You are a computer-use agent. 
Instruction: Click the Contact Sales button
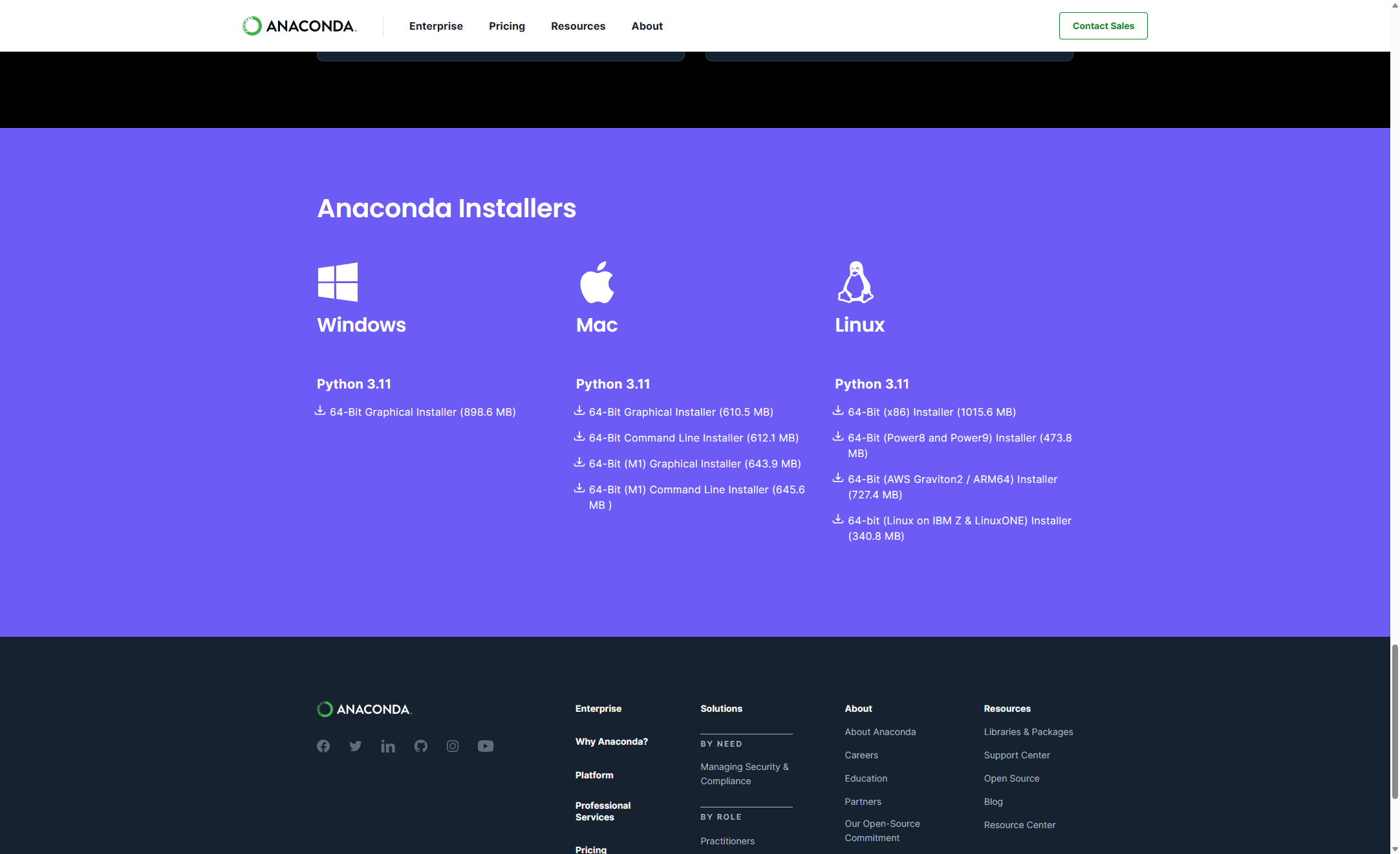pyautogui.click(x=1103, y=26)
